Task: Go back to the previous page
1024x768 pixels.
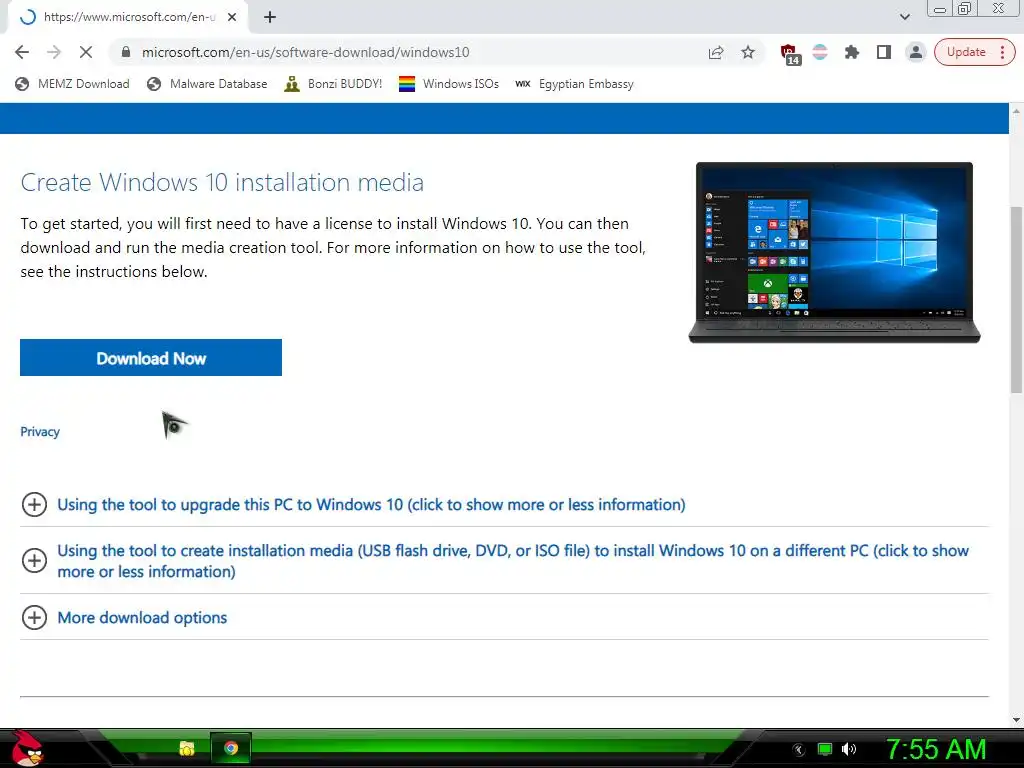Action: (22, 52)
